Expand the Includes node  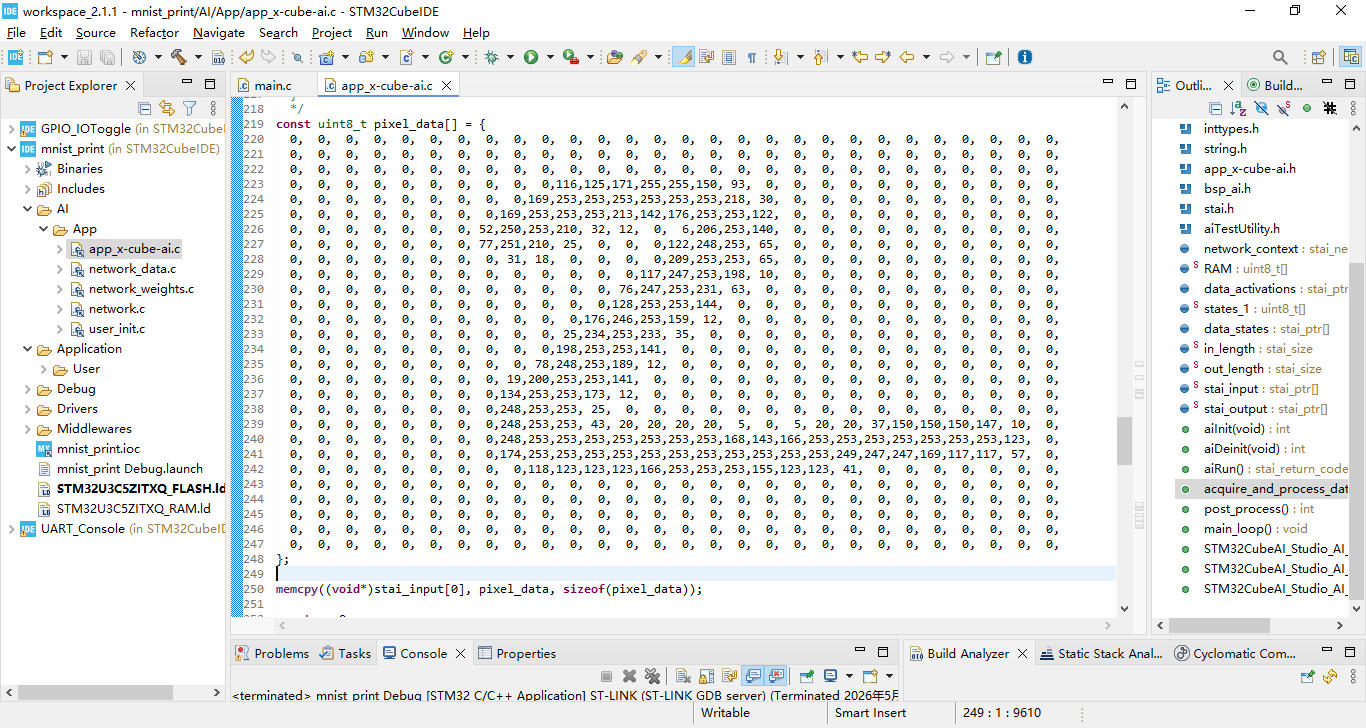27,188
